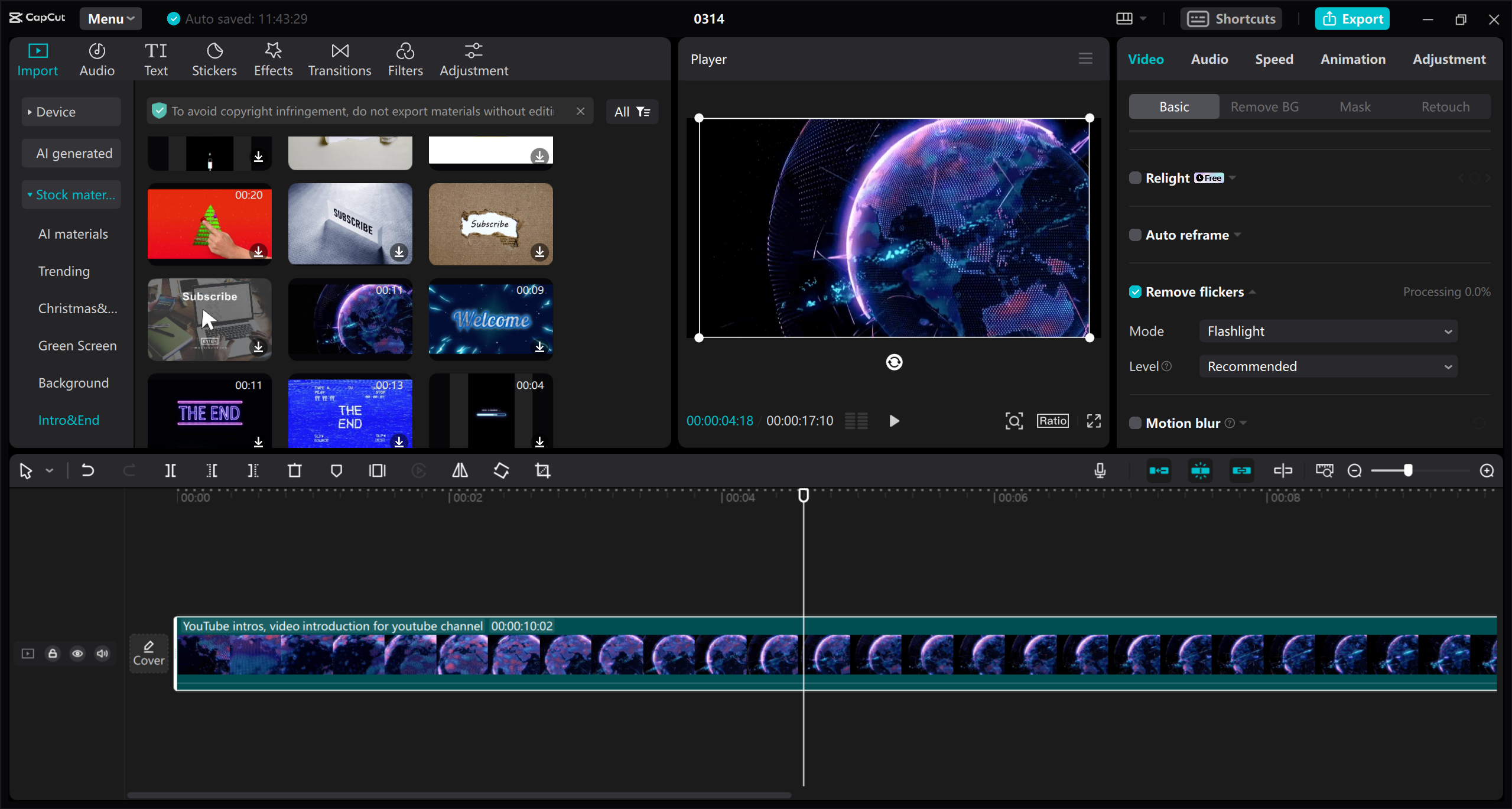Open the Transitions panel

pyautogui.click(x=339, y=59)
